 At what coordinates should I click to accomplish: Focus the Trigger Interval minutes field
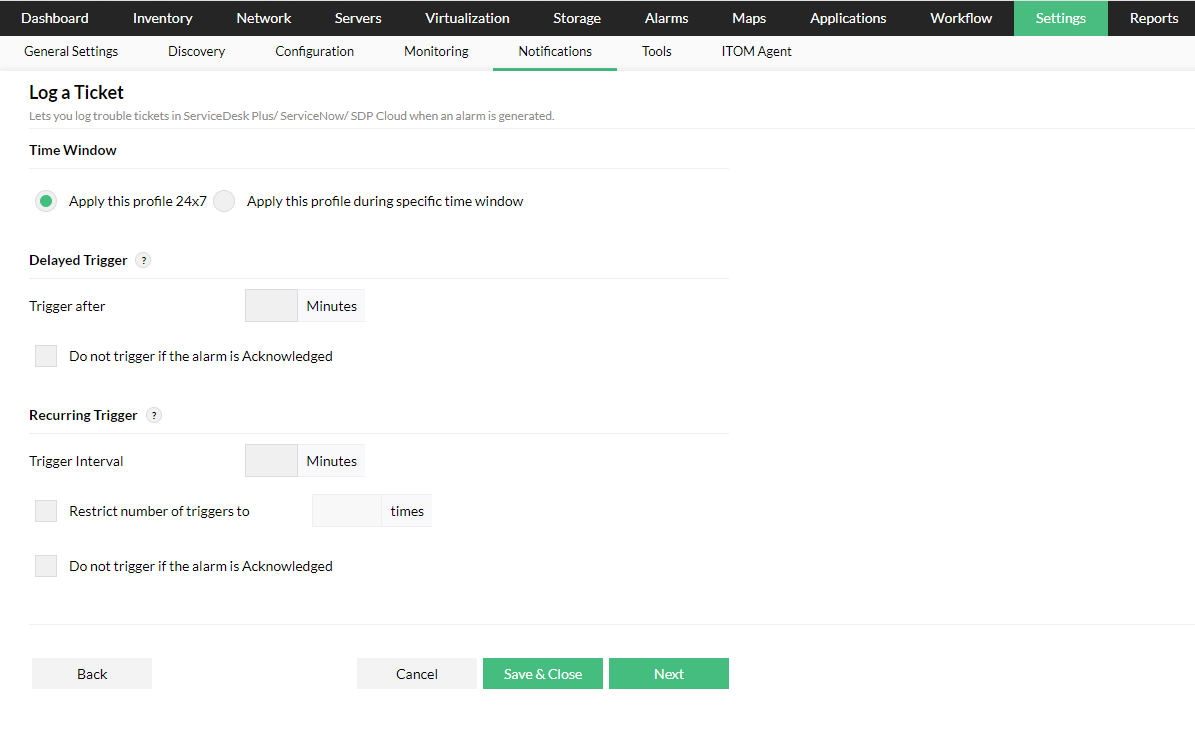point(271,461)
